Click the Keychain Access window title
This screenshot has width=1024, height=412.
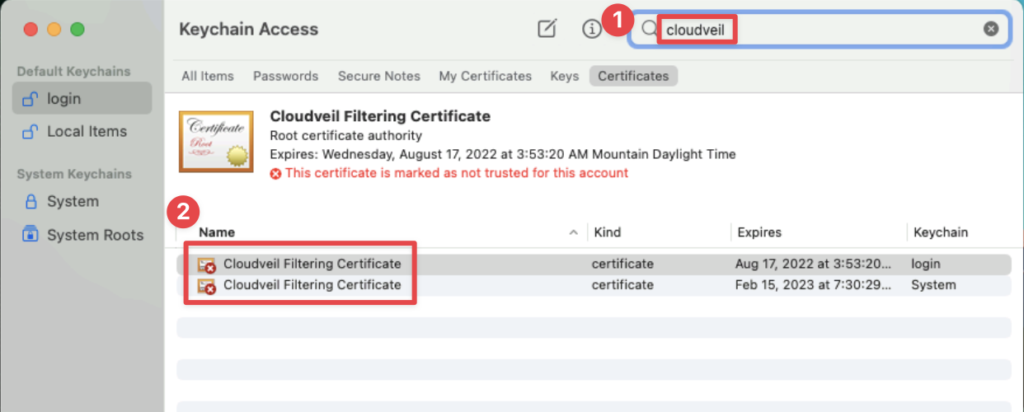click(249, 29)
